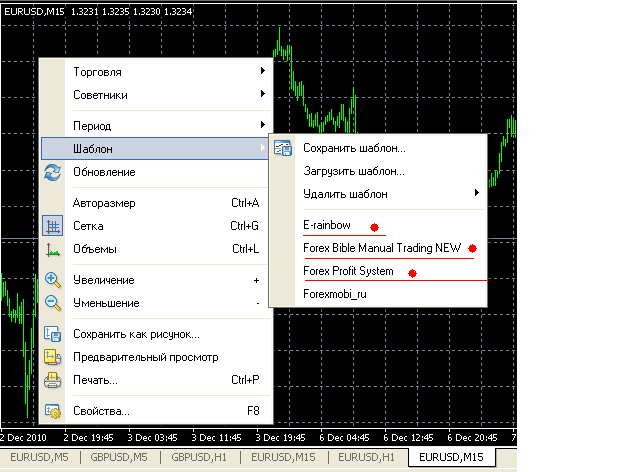Expand arrow next to Удалить шаблон
This screenshot has height=472, width=640.
(477, 193)
